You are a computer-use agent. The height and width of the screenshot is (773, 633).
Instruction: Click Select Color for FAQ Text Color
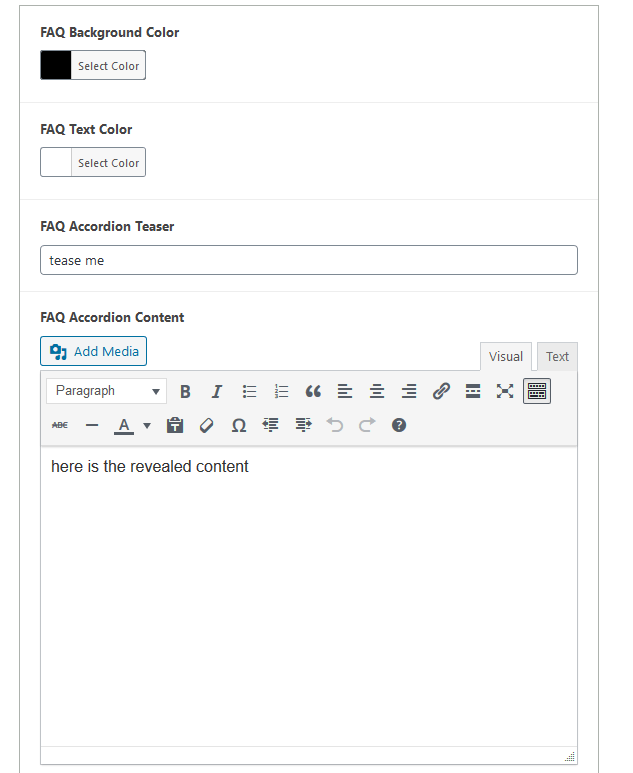108,163
